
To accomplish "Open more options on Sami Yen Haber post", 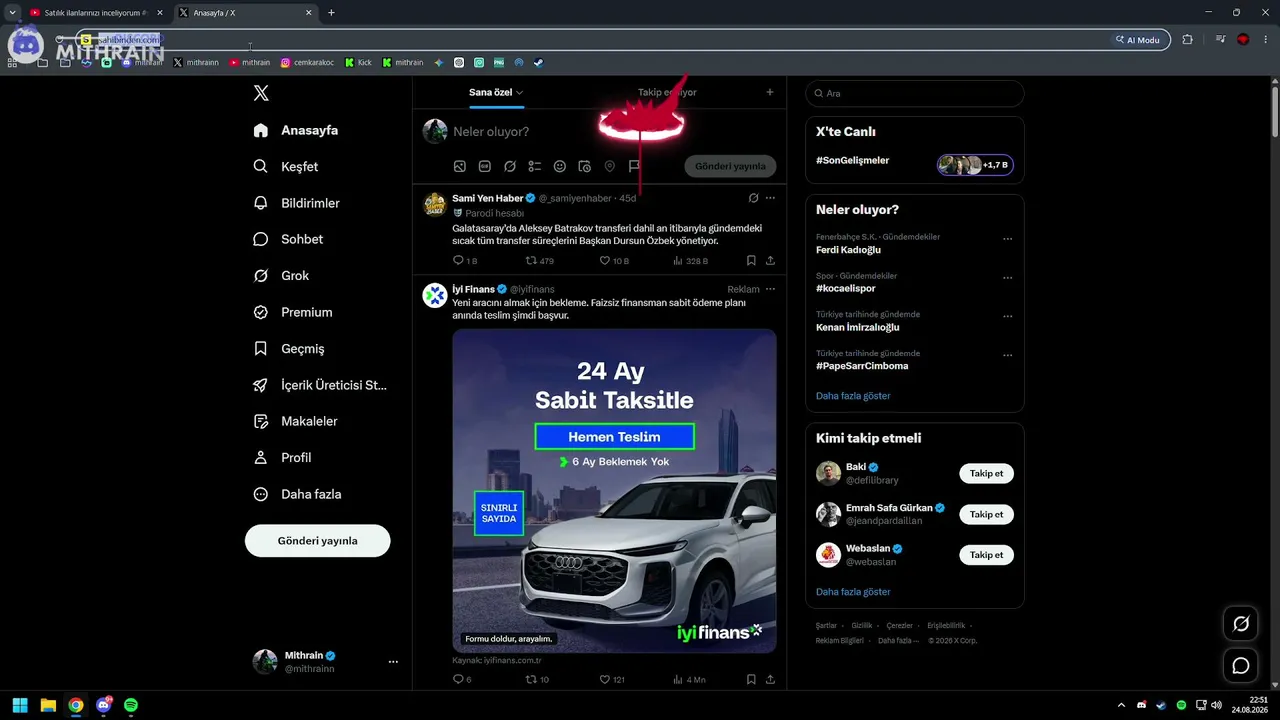I will tap(770, 198).
